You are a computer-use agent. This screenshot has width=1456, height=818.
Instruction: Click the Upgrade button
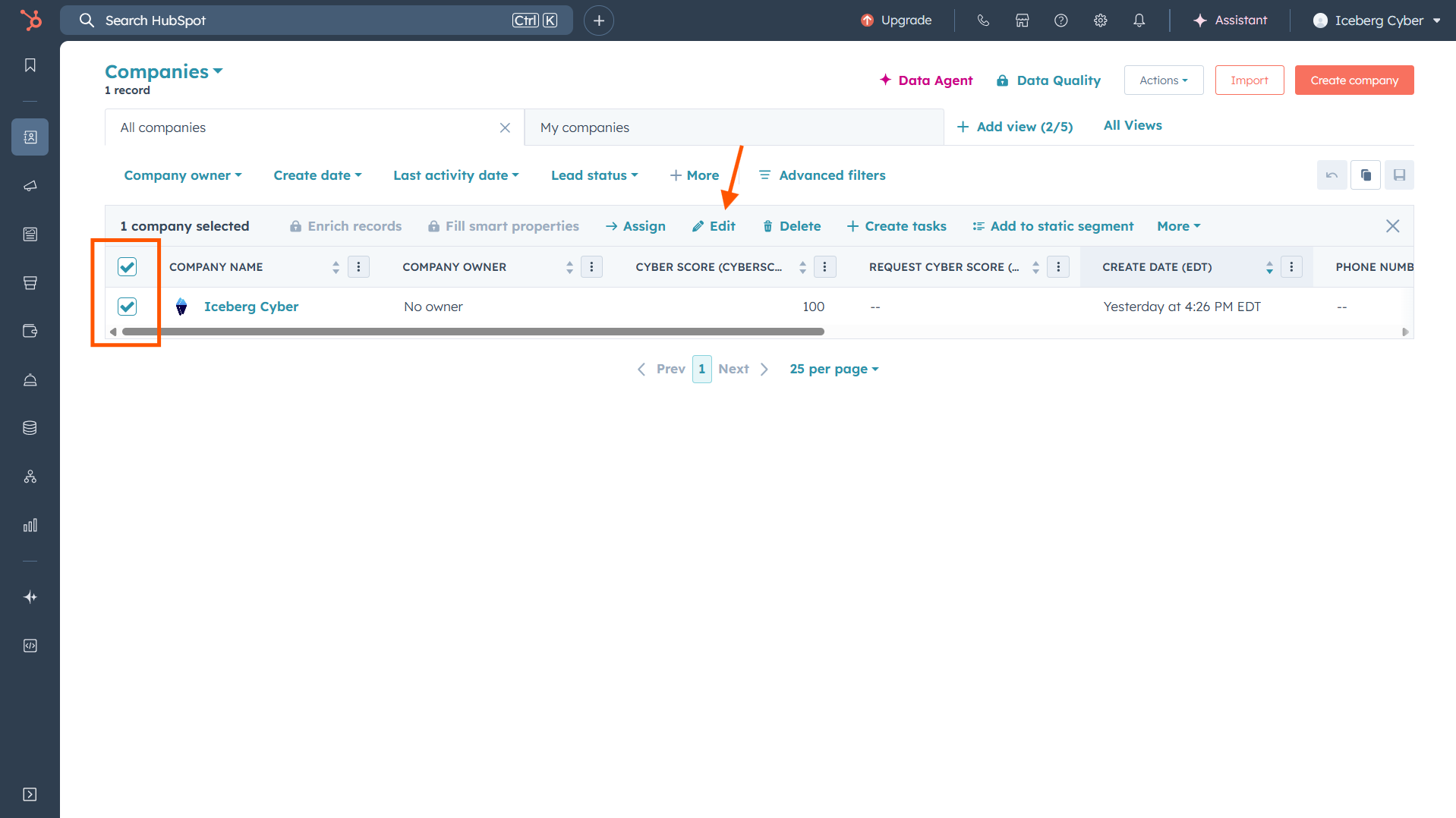897,20
